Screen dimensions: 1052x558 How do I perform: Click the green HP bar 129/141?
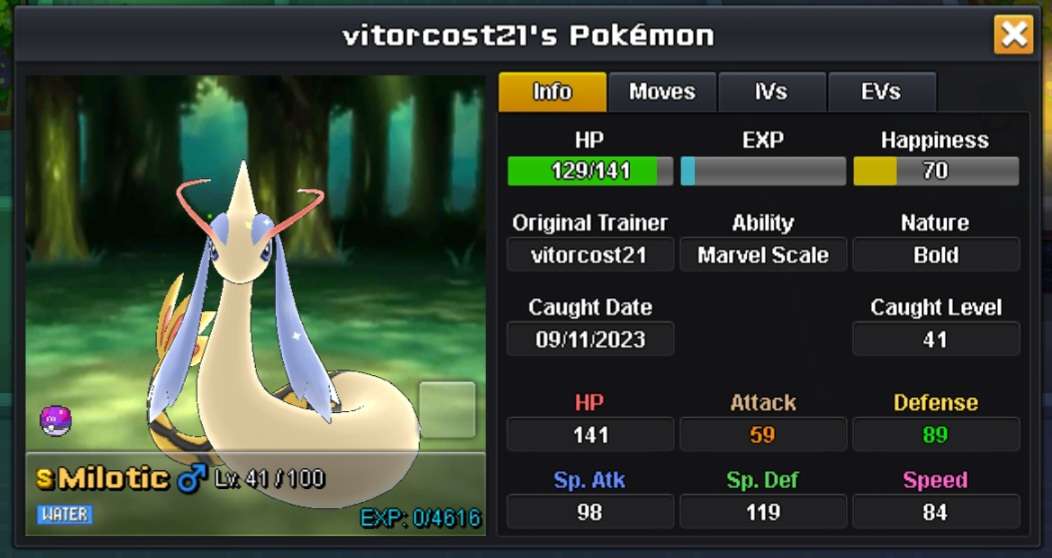[590, 171]
